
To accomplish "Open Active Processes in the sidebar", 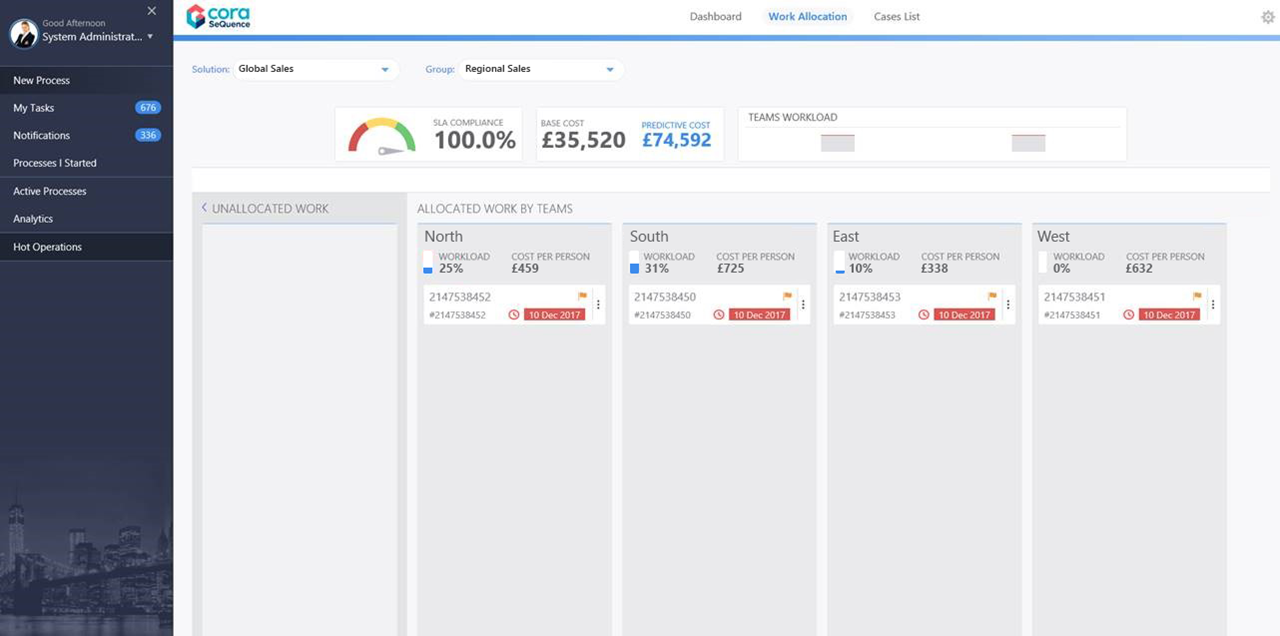I will click(86, 191).
